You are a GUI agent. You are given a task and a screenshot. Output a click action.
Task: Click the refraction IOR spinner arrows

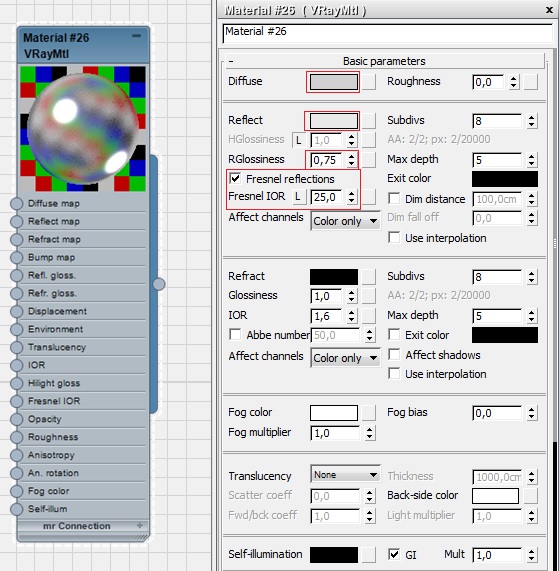point(351,316)
